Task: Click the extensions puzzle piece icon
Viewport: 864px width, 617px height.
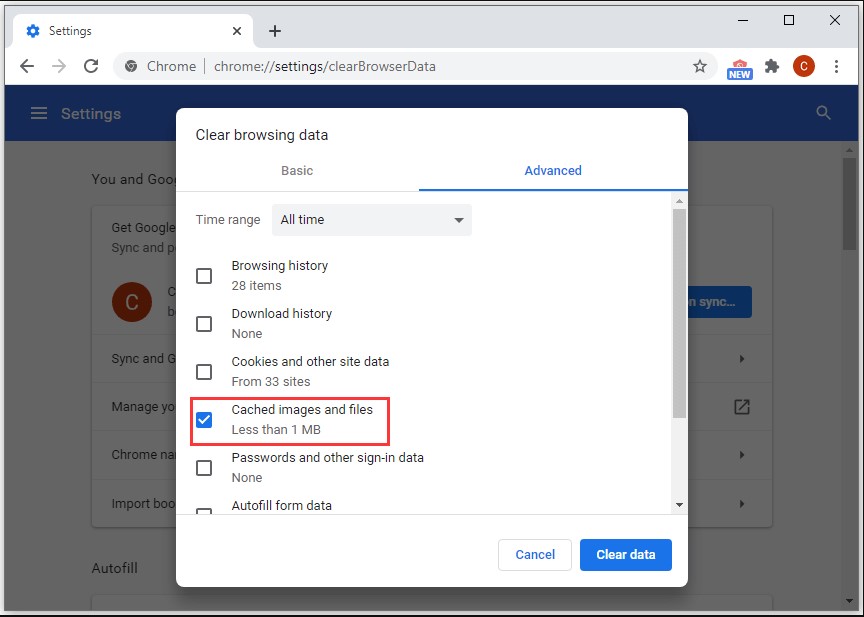Action: [771, 66]
